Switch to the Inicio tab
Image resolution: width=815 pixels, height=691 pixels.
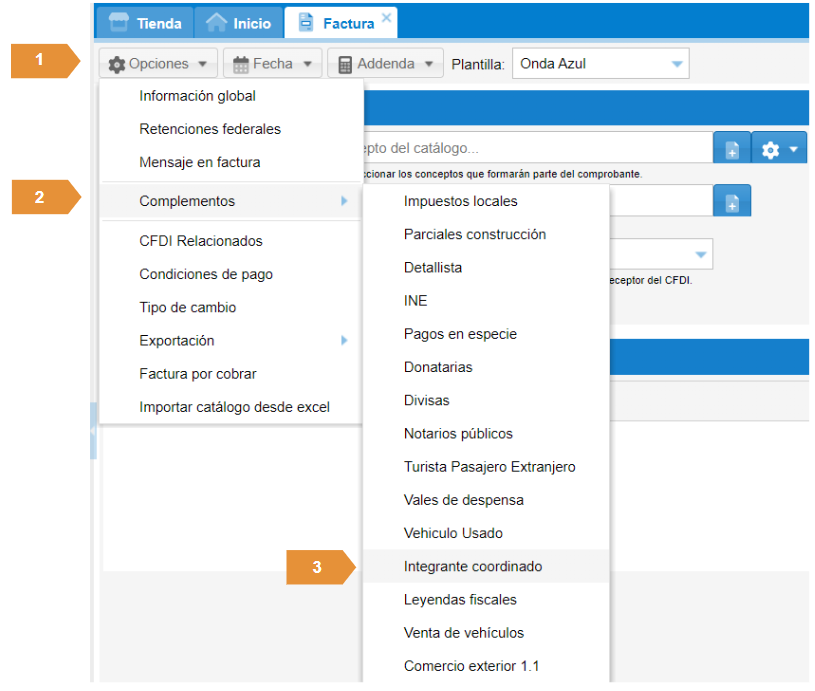pos(238,23)
